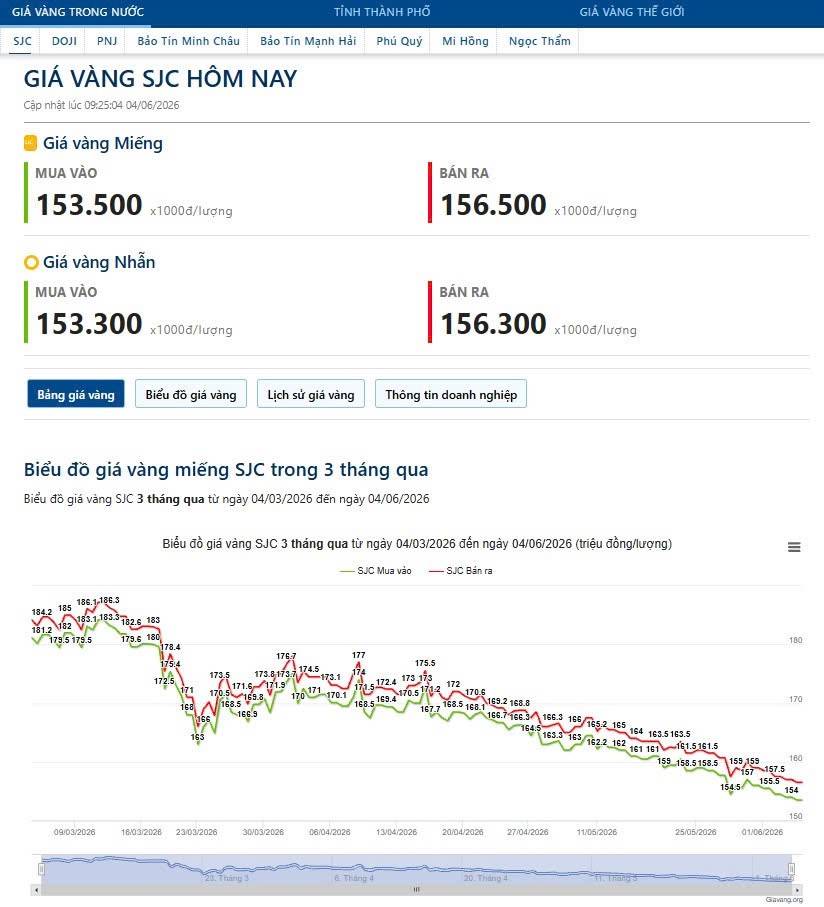824x907 pixels.
Task: Open the Bảo Tín Minh Châu tab
Action: pos(188,41)
